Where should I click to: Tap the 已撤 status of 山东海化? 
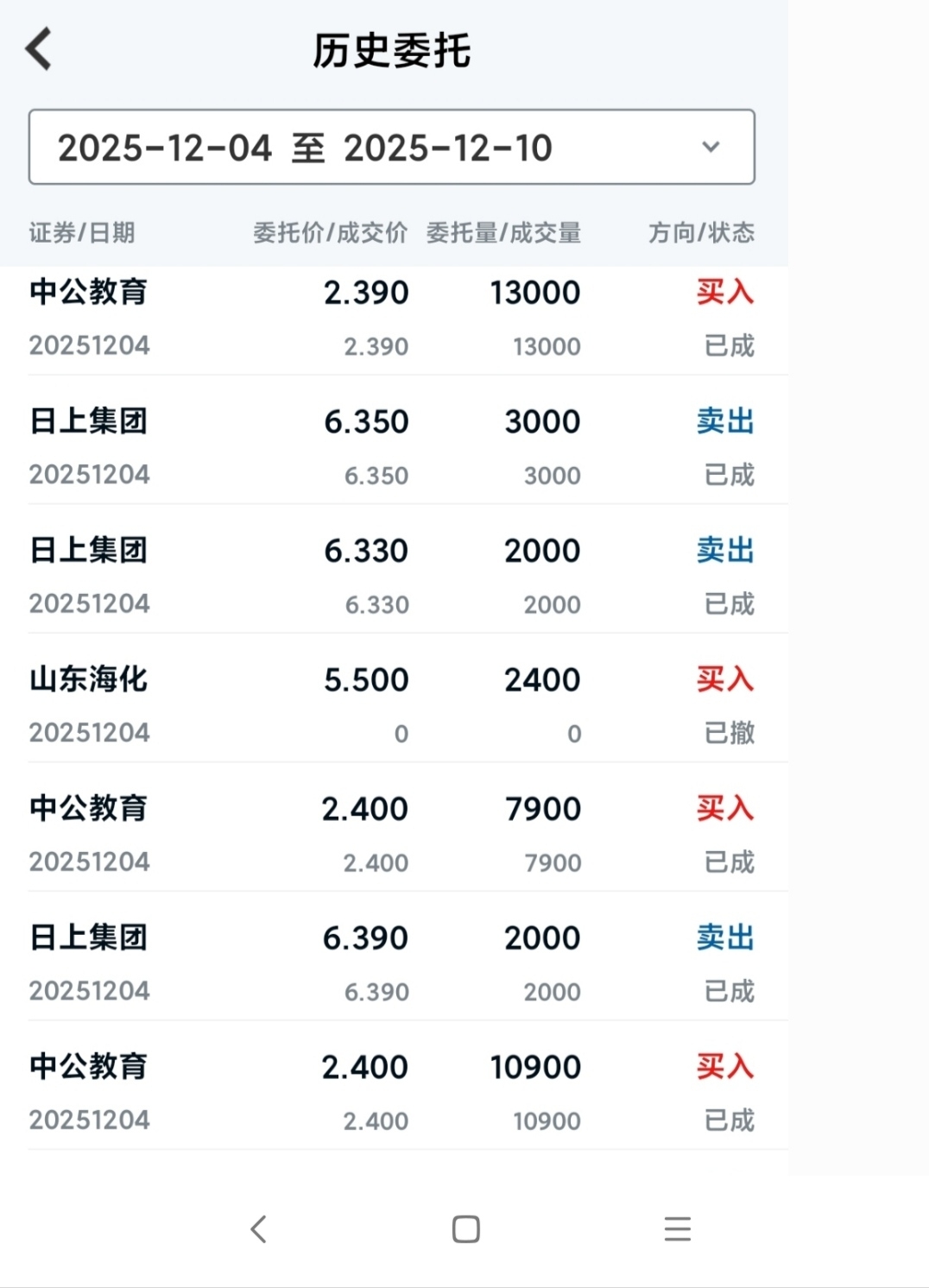click(730, 733)
